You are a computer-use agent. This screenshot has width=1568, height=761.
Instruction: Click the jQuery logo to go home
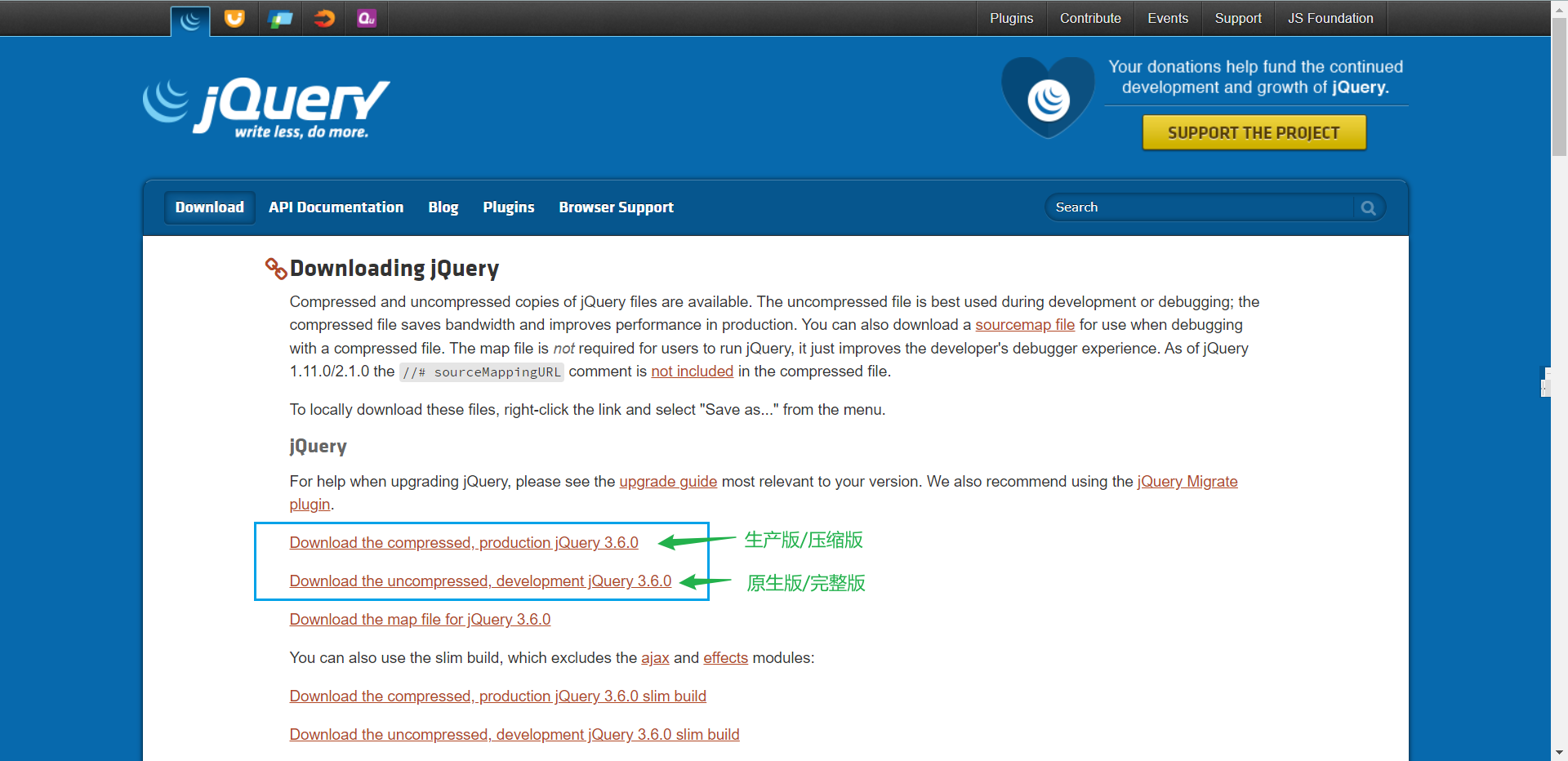tap(266, 109)
